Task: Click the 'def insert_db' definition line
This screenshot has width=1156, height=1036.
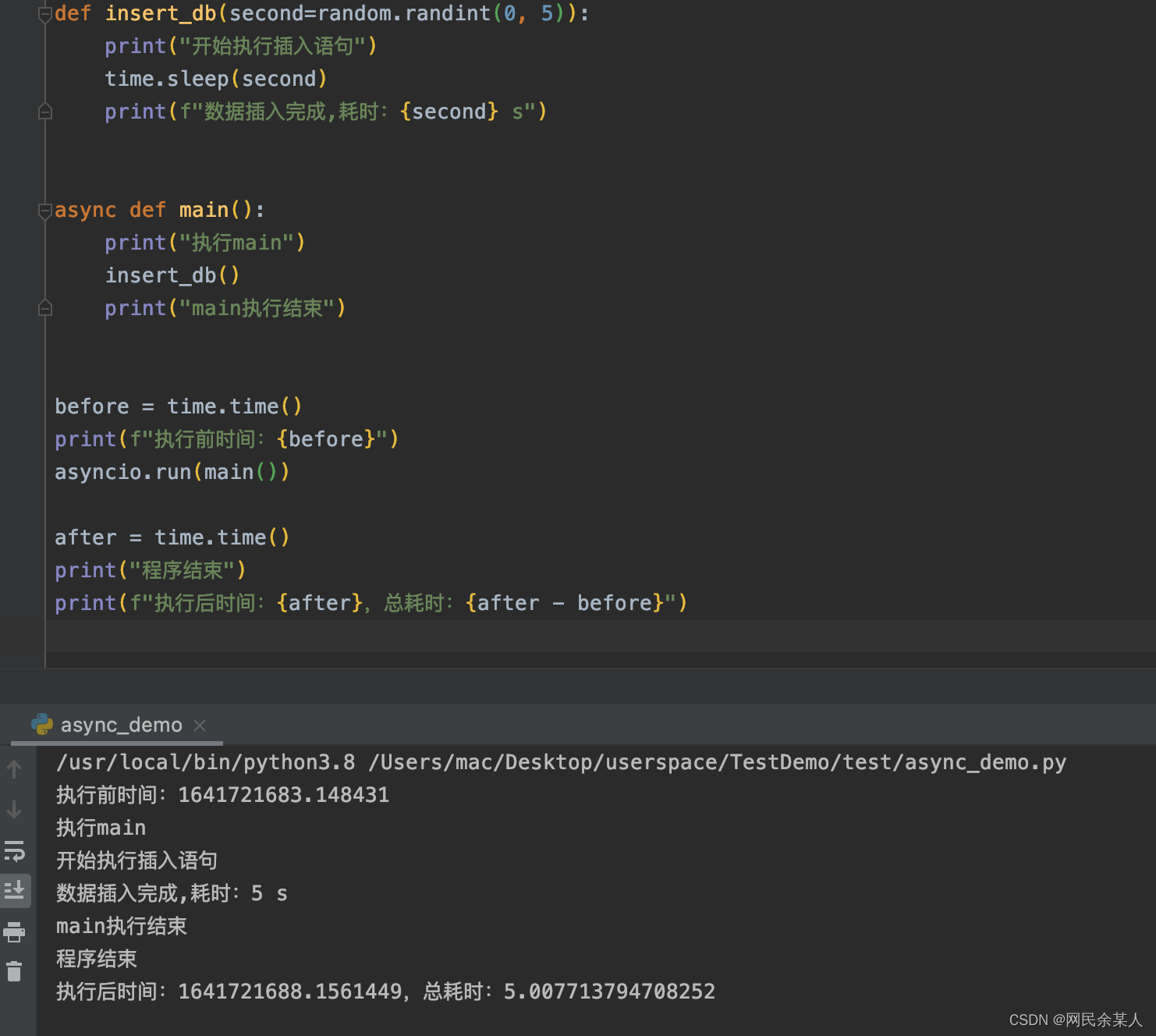Action: pos(322,13)
